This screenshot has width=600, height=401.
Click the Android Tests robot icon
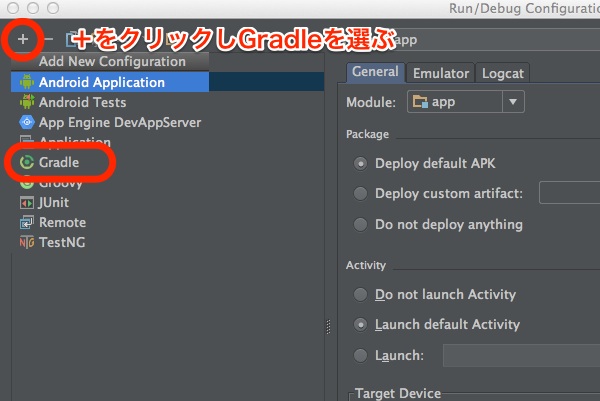tap(27, 102)
